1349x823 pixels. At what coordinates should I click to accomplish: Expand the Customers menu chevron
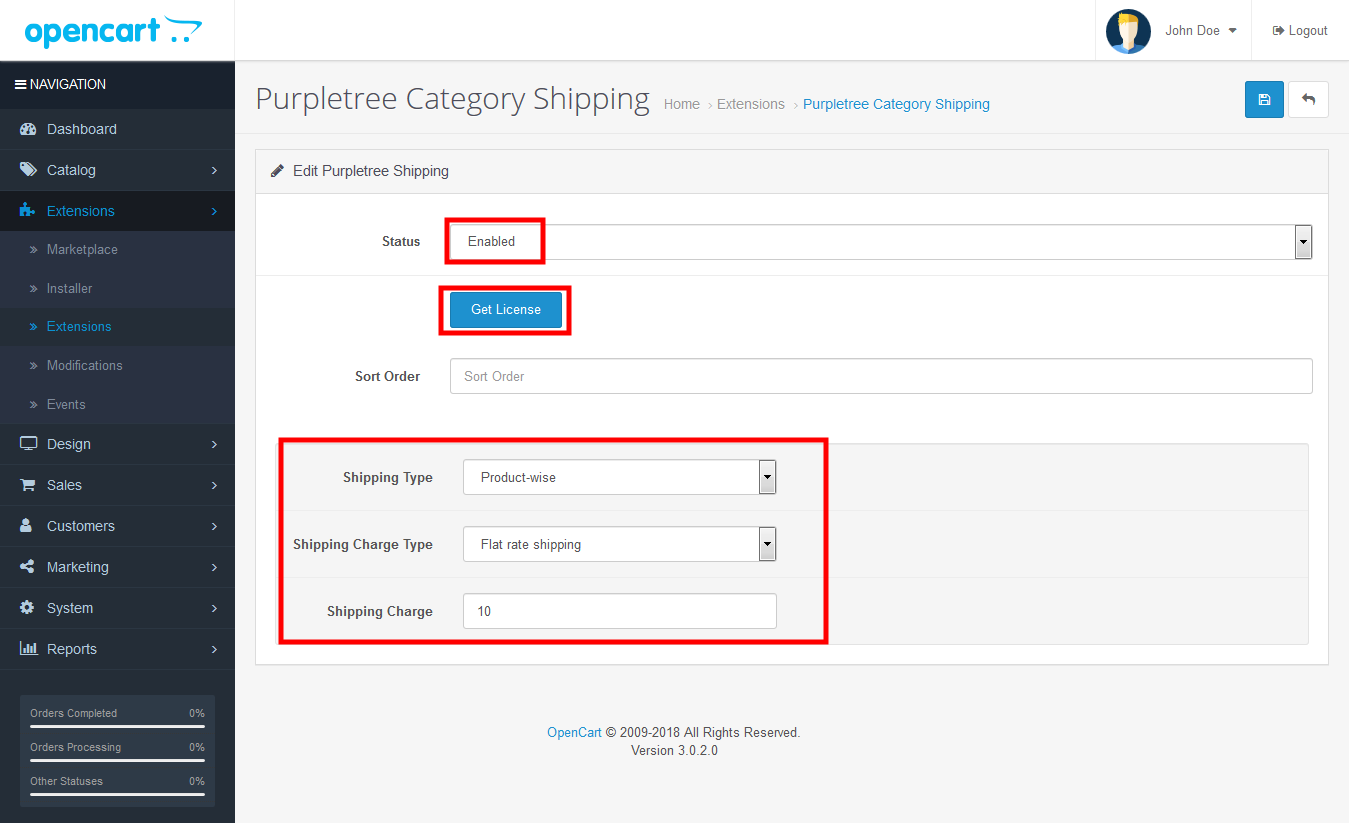point(214,527)
